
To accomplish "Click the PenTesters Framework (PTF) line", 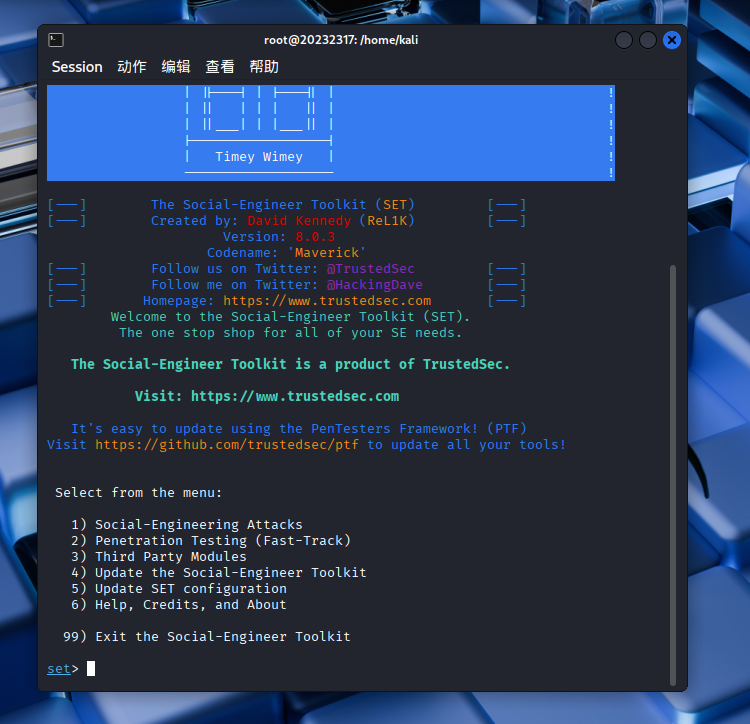I will click(298, 428).
